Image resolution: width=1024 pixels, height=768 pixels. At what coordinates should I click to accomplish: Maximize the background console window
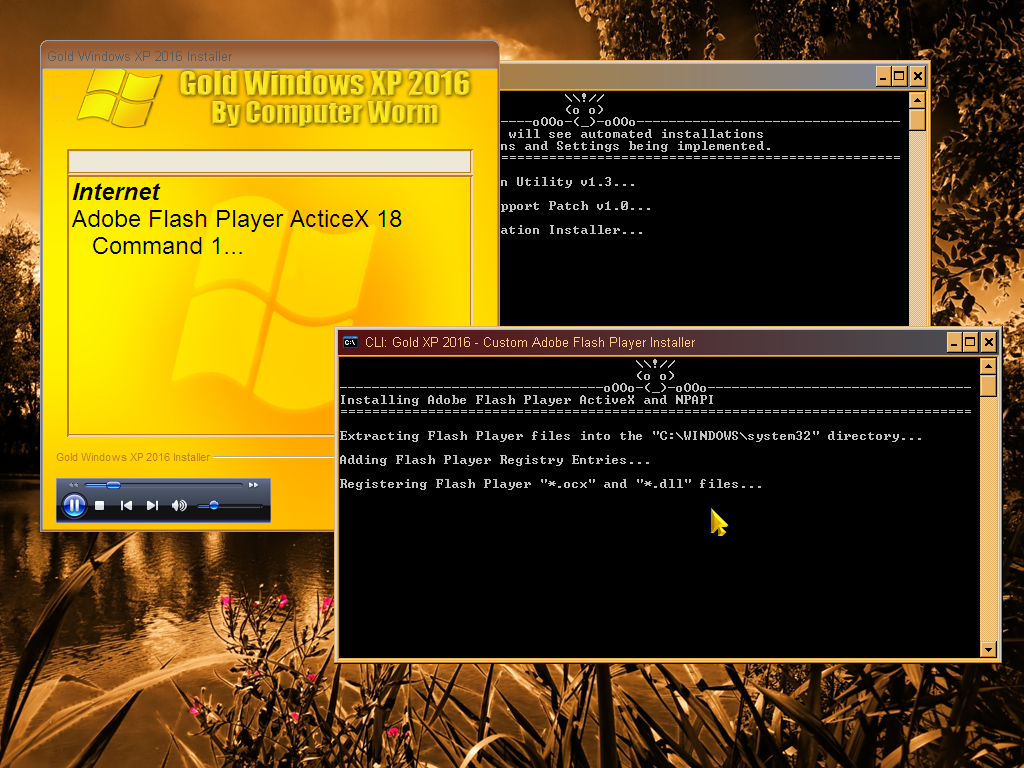click(899, 77)
